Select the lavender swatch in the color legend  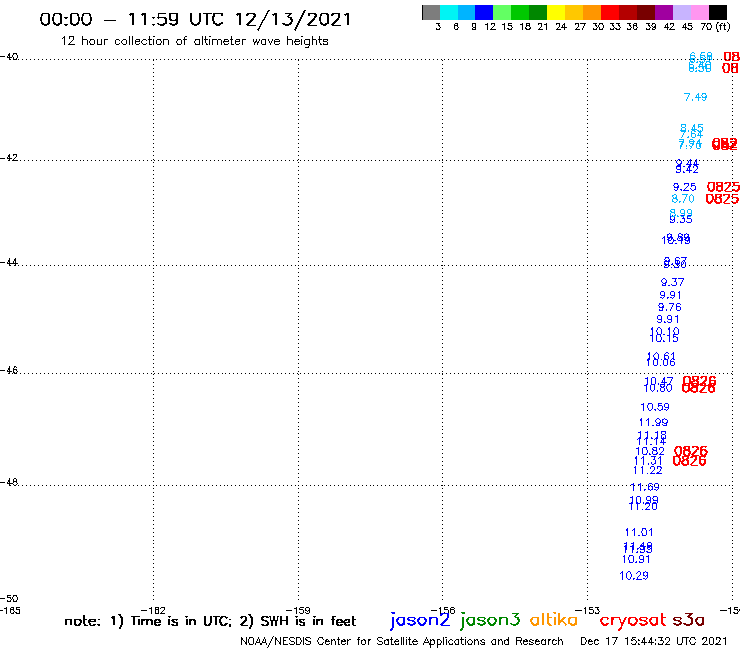point(681,12)
